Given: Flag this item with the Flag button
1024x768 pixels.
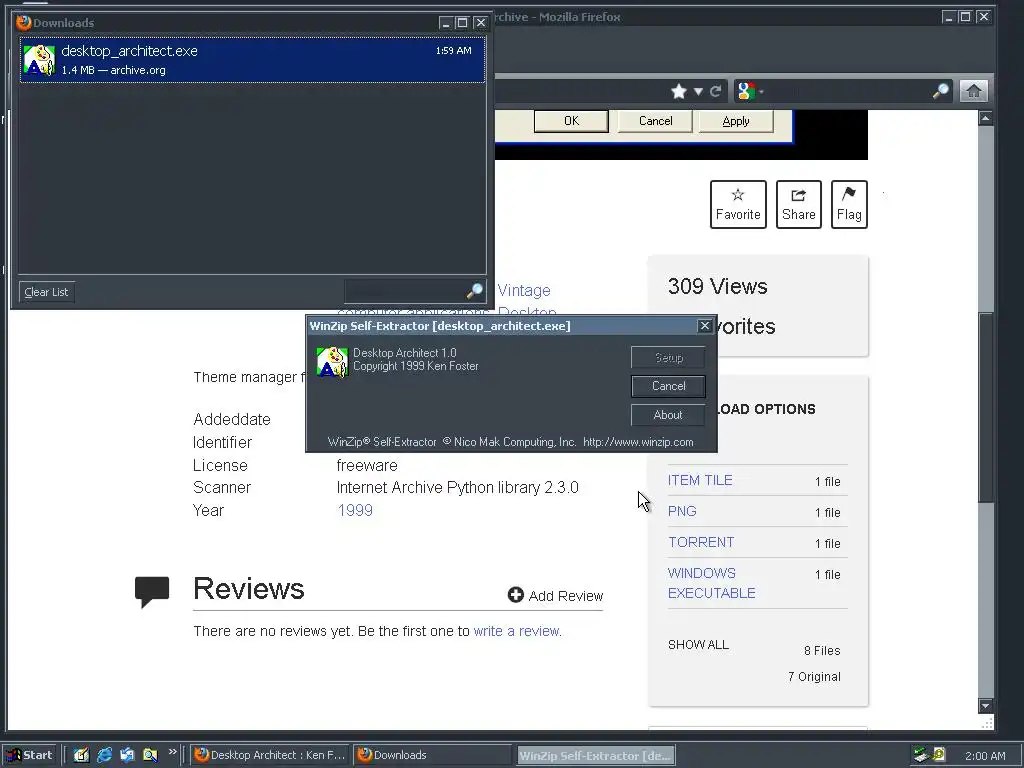Looking at the screenshot, I should [849, 204].
